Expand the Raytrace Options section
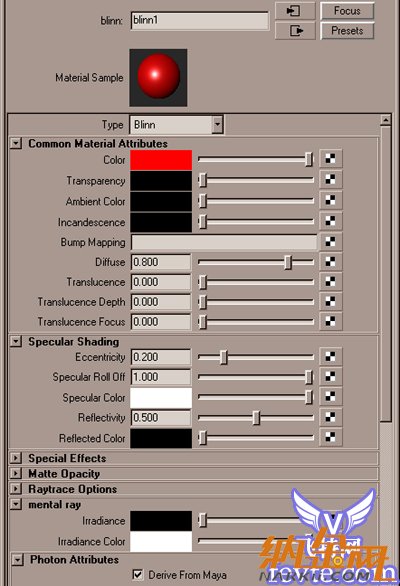Viewport: 400px width, 586px height. (16, 488)
